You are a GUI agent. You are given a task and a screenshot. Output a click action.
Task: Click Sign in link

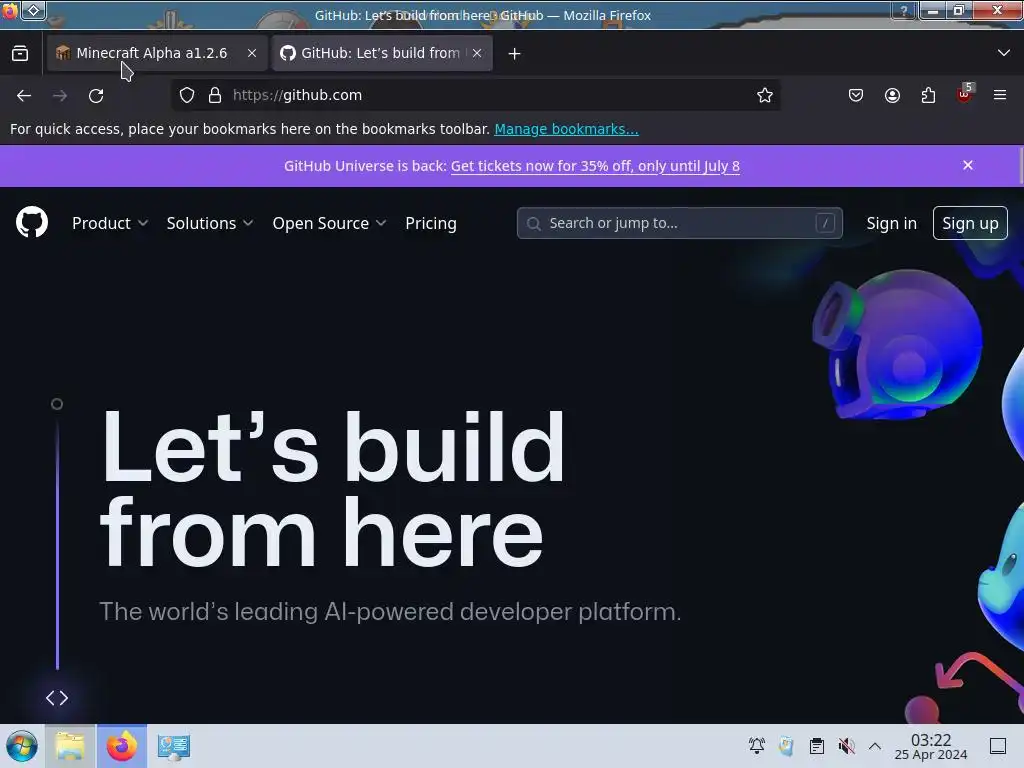[891, 223]
